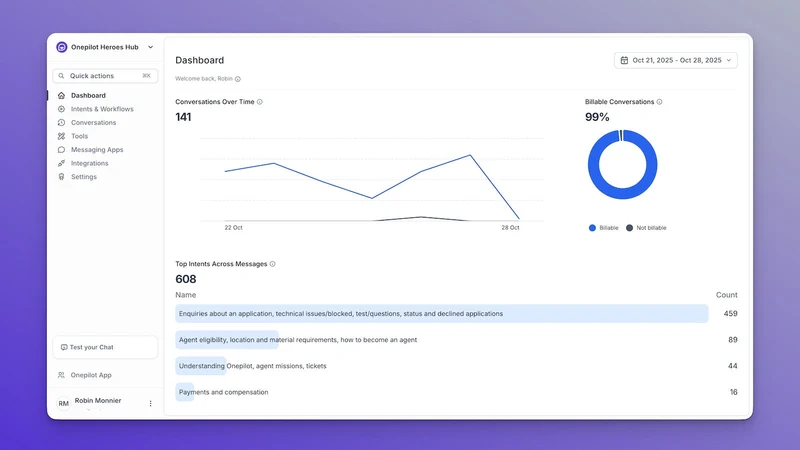Click the chevron on the date range selector

coord(729,60)
